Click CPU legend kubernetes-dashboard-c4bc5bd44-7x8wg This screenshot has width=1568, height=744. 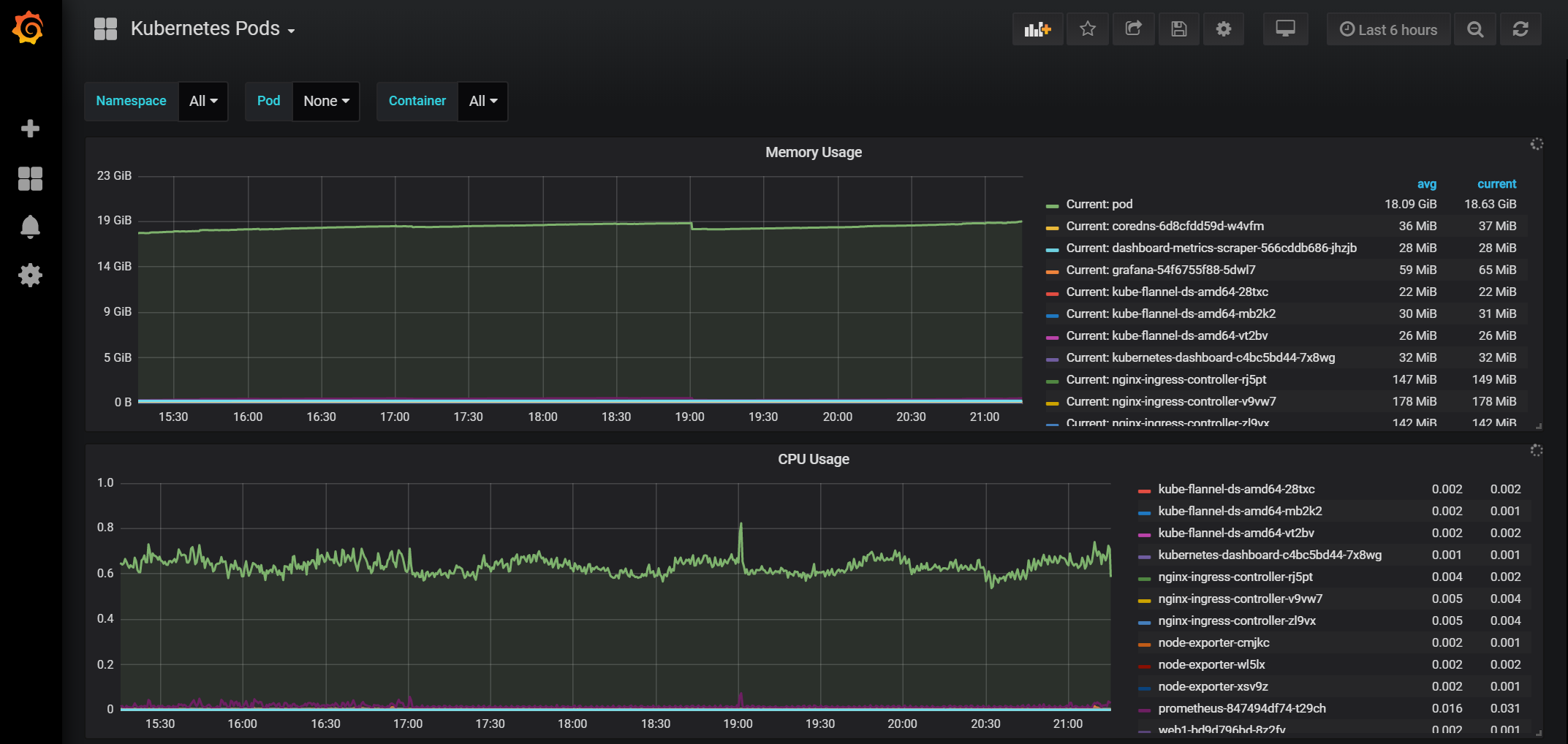tap(1270, 555)
